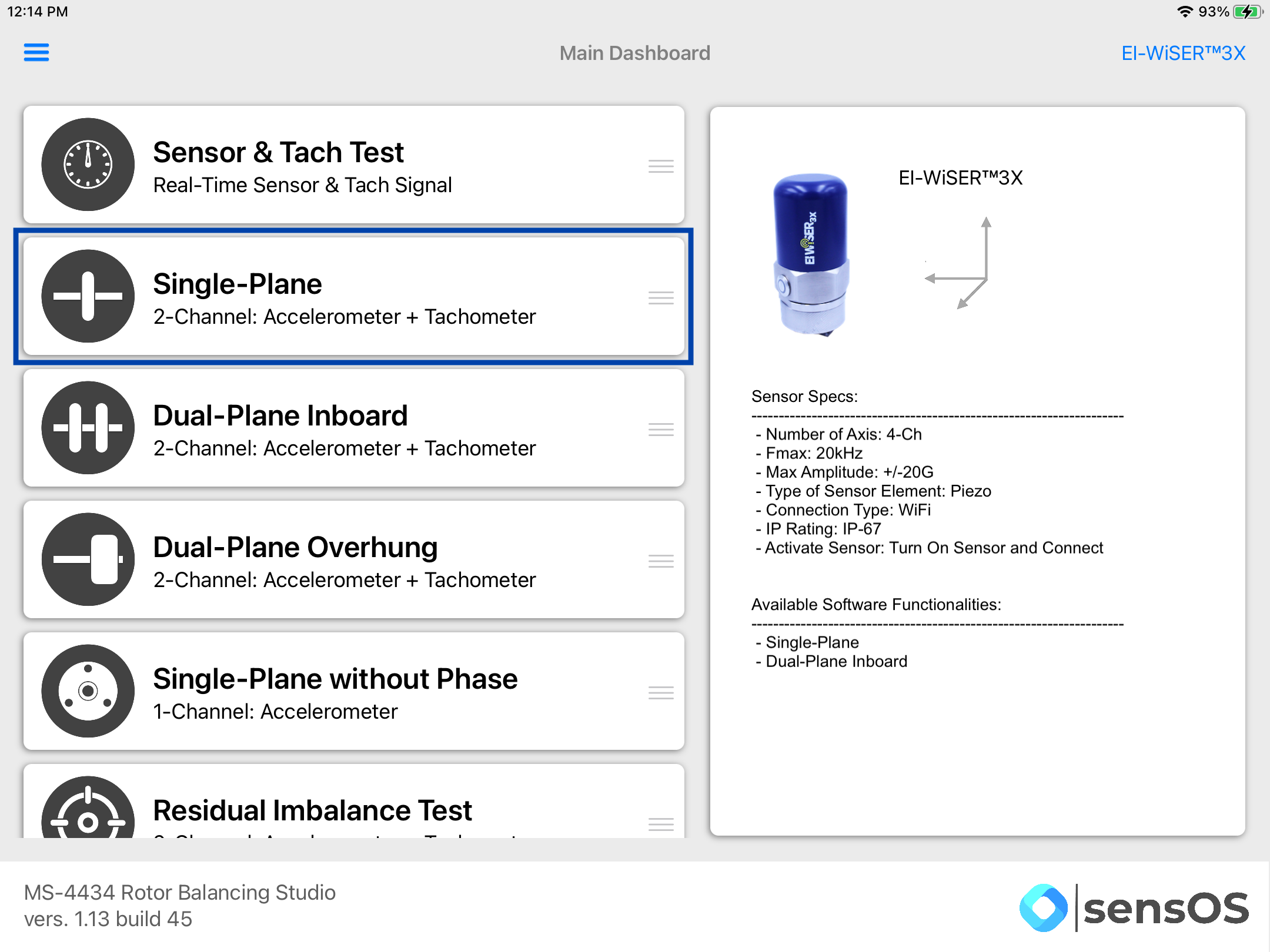Viewport: 1270px width, 952px height.
Task: Open the hamburger menu icon
Action: click(x=36, y=52)
